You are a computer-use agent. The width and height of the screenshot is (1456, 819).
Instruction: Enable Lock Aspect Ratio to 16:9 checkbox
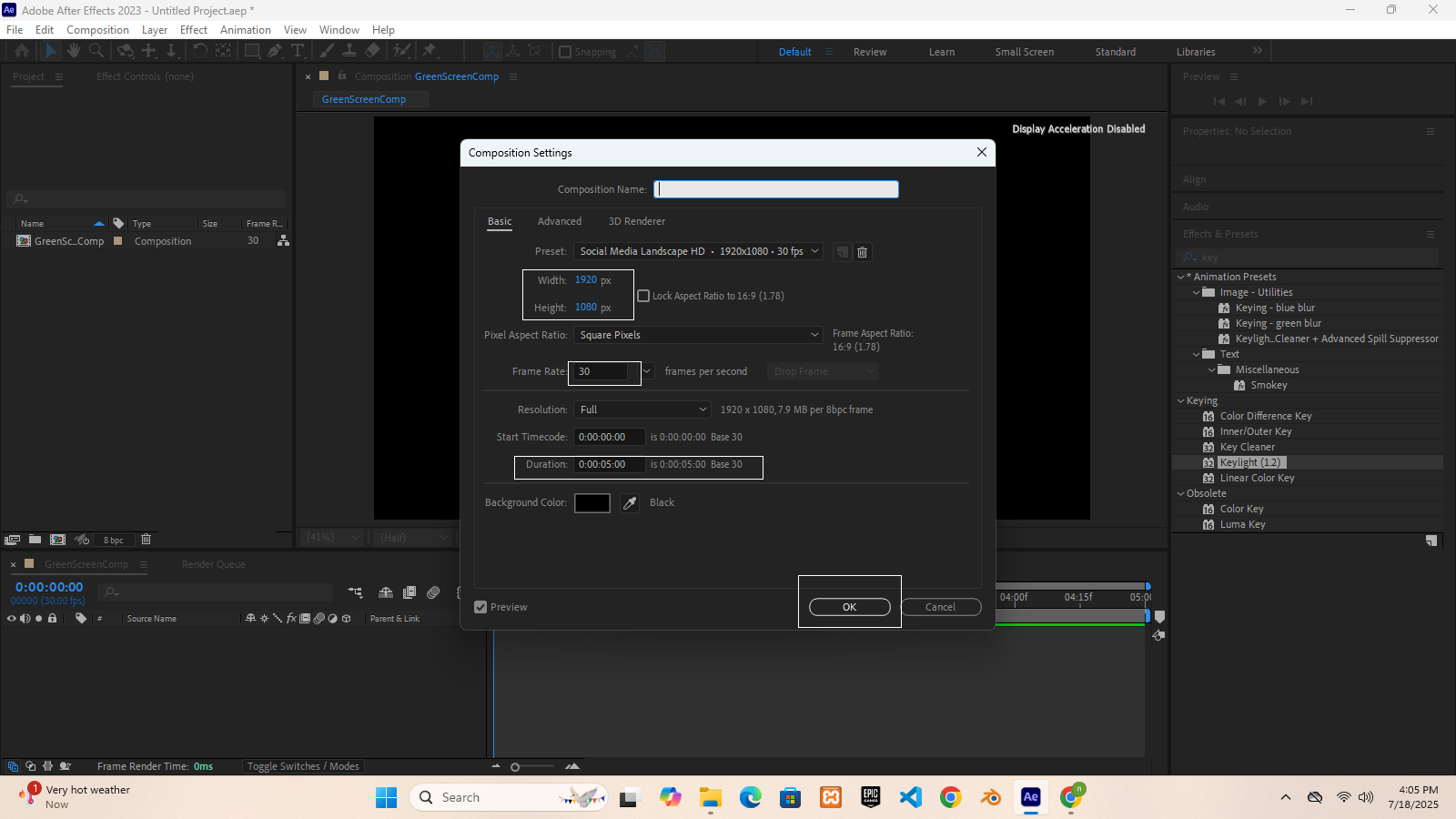(643, 296)
